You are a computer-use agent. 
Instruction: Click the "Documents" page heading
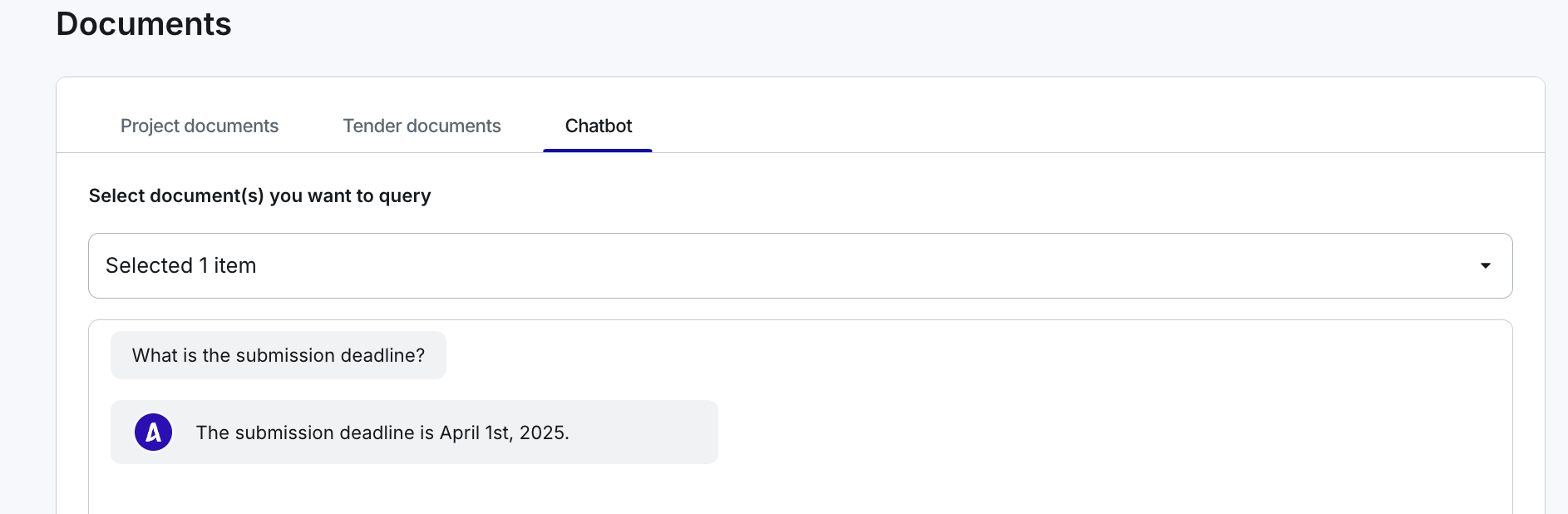(144, 24)
